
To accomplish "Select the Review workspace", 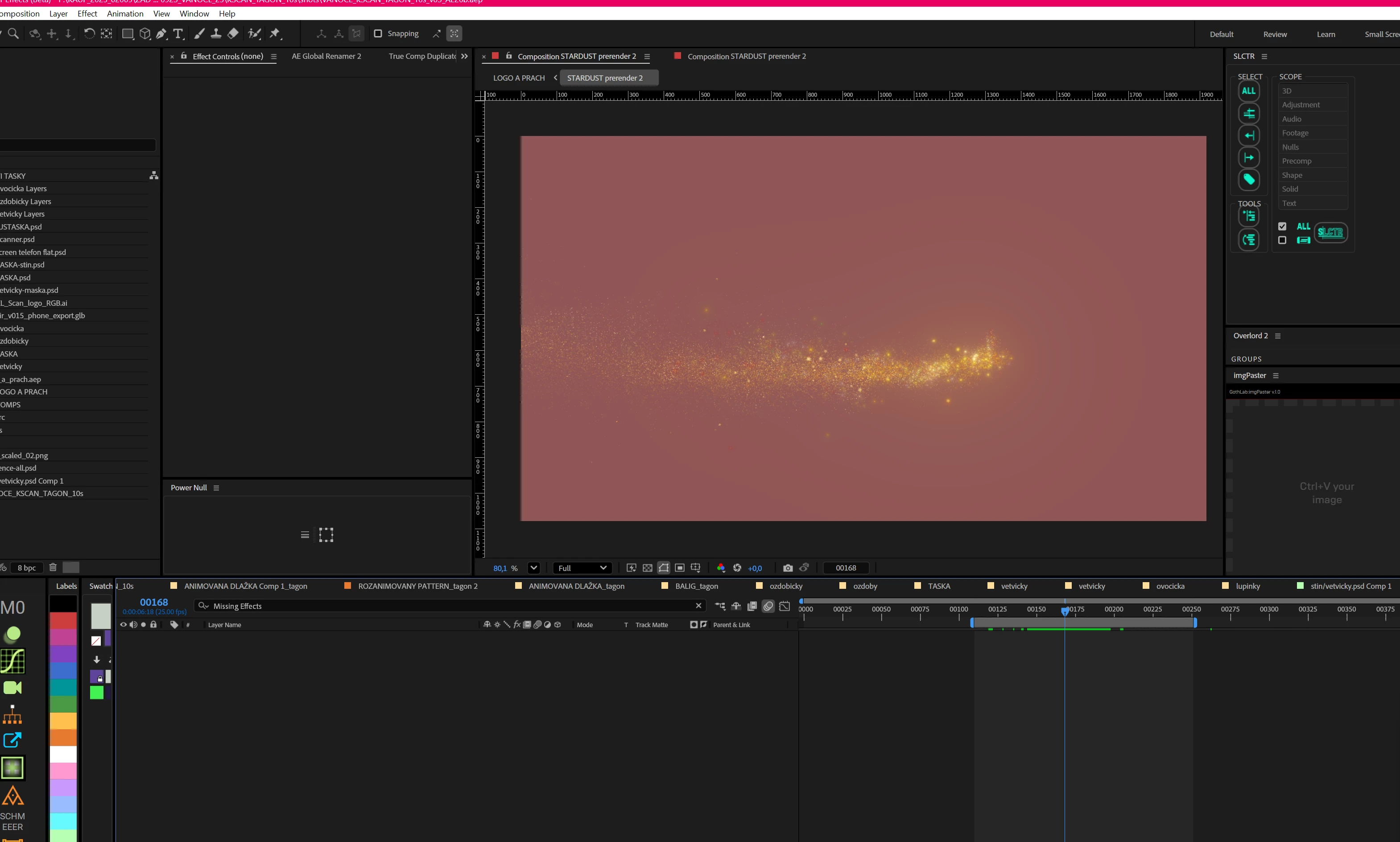I will click(x=1275, y=35).
